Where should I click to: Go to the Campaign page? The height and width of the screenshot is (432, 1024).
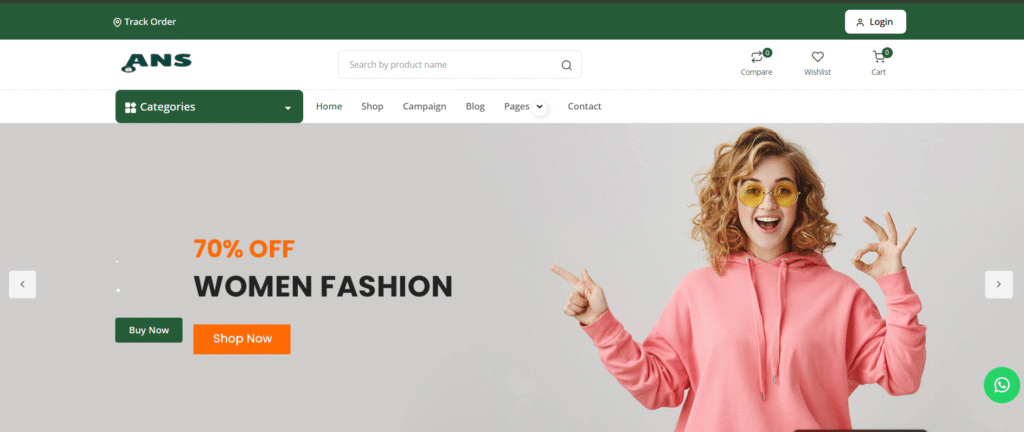tap(424, 106)
